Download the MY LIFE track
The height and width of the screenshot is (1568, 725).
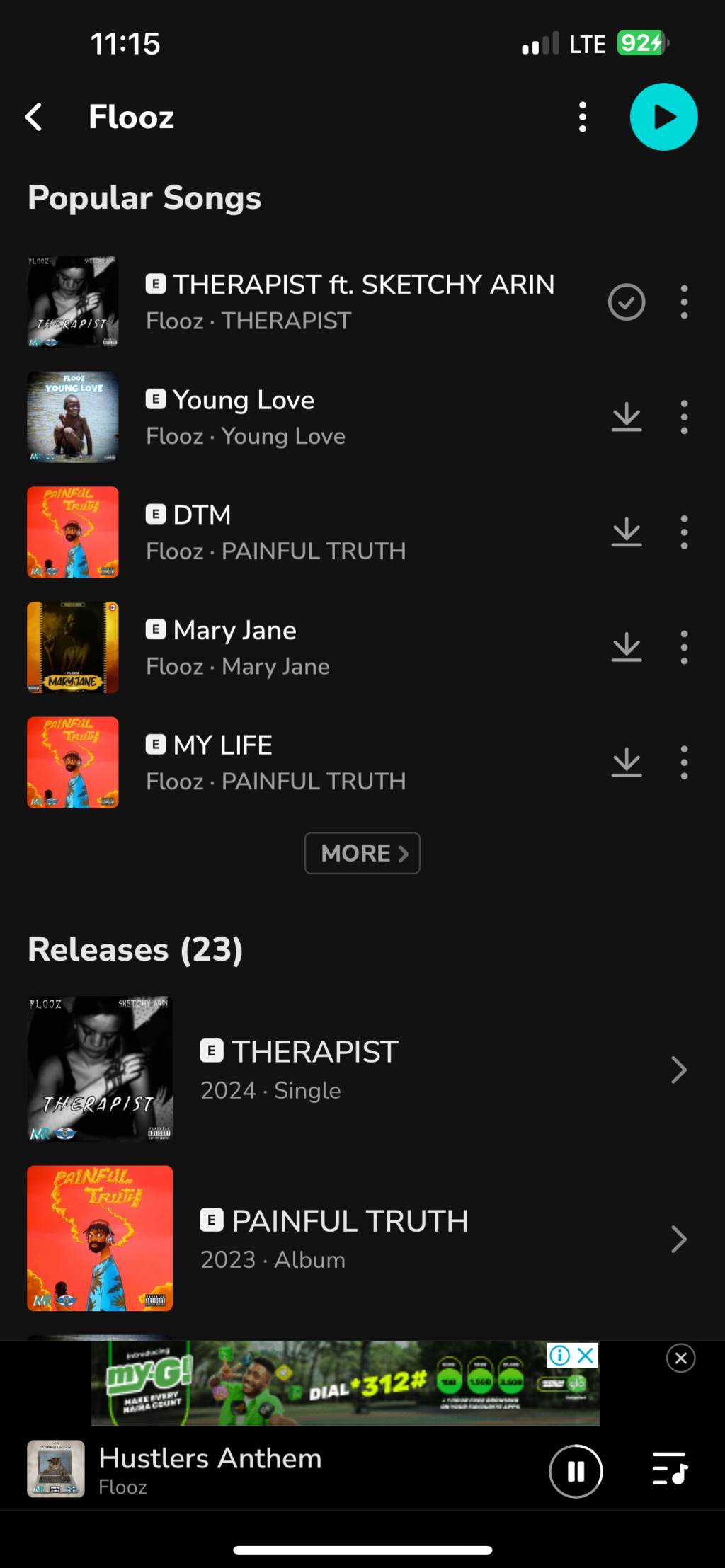627,762
